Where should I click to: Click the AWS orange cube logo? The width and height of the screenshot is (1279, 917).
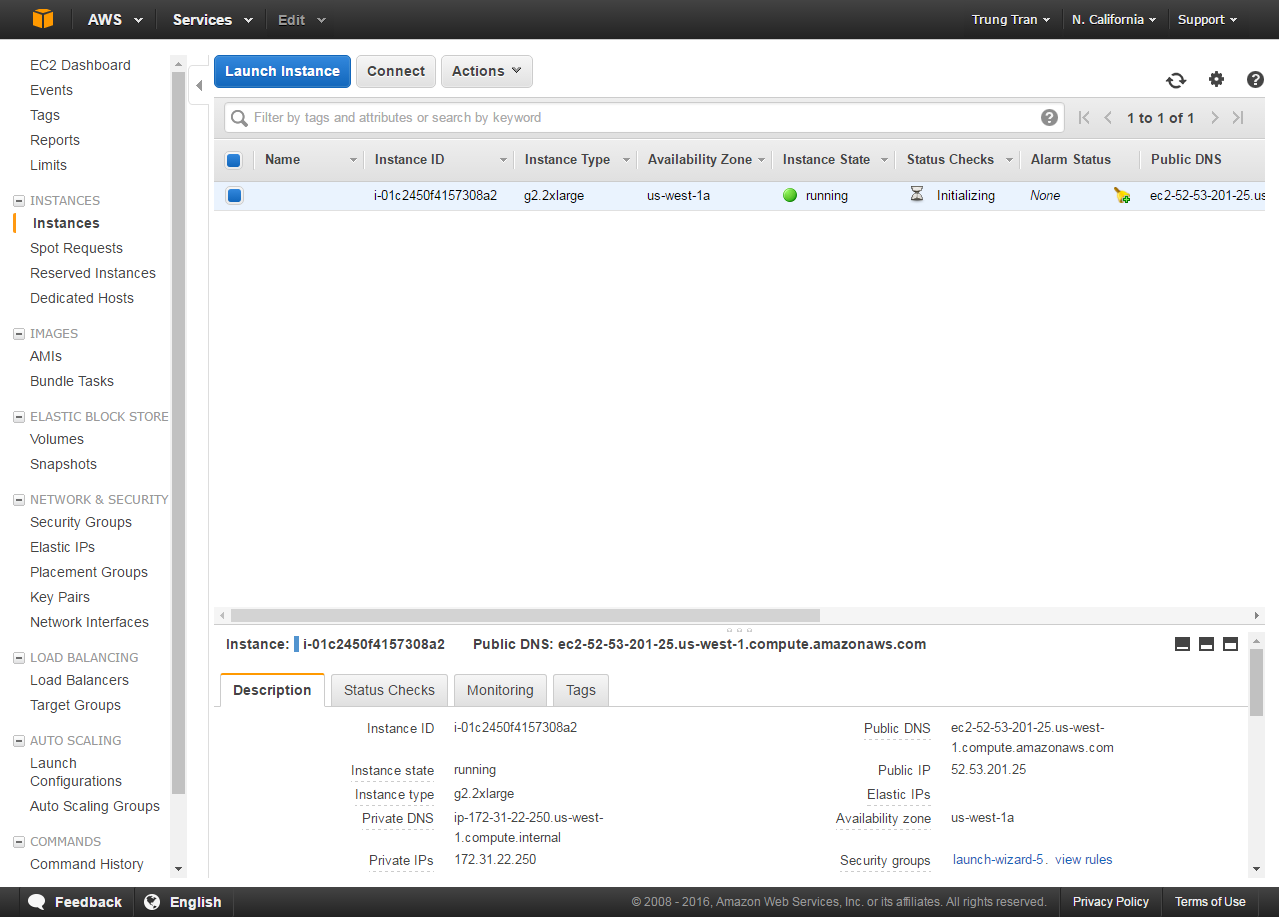click(43, 19)
